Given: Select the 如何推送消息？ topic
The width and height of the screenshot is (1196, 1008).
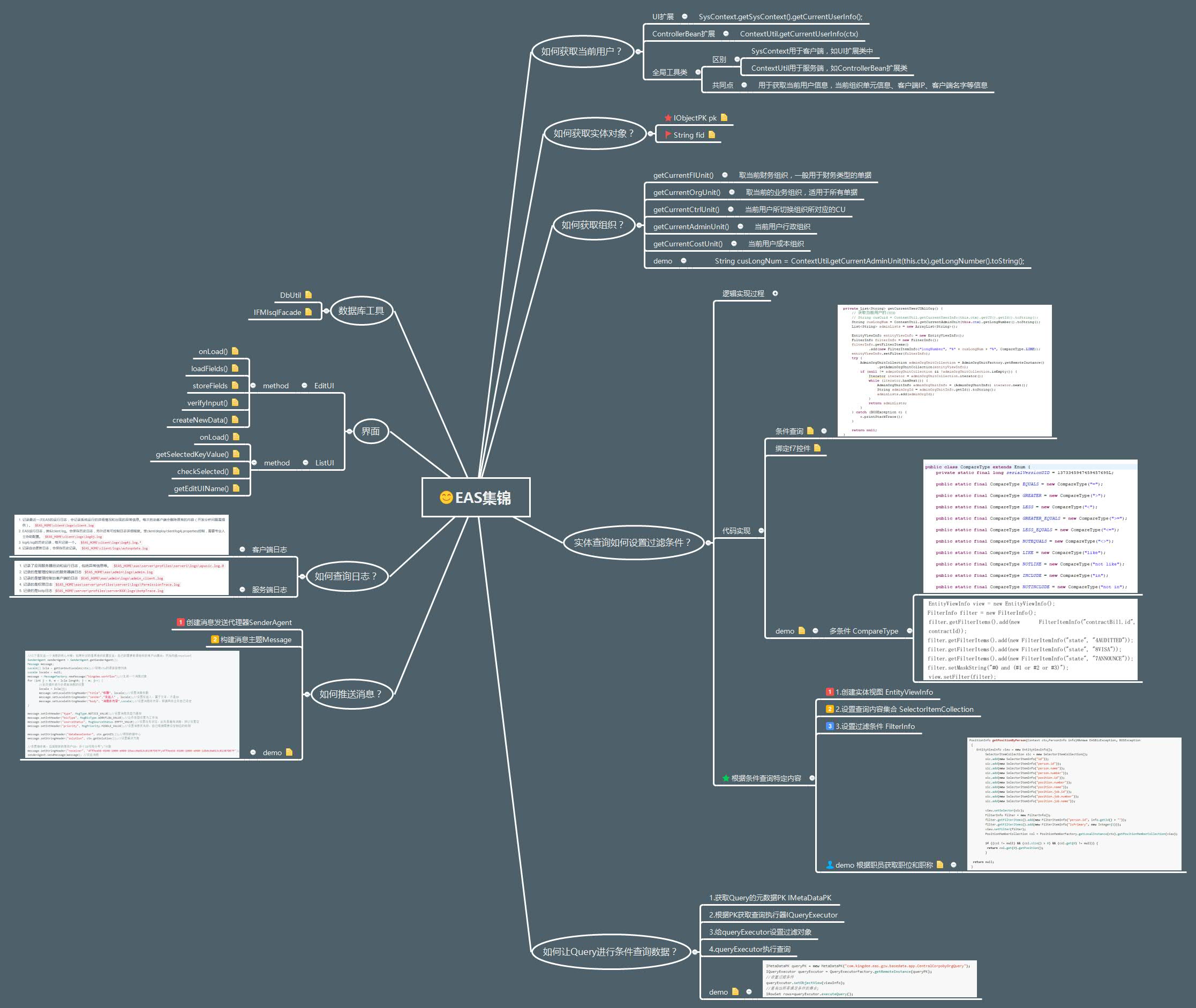Looking at the screenshot, I should pos(350,694).
